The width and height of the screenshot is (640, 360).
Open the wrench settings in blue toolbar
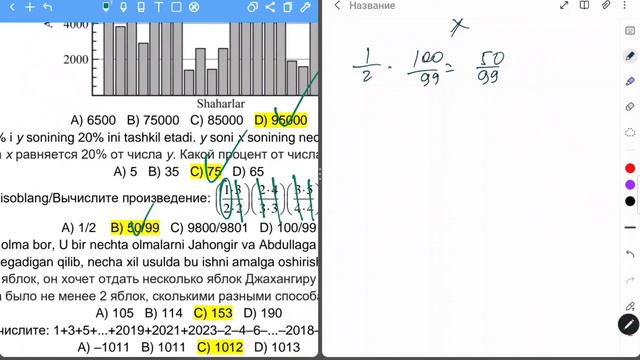pyautogui.click(x=305, y=7)
